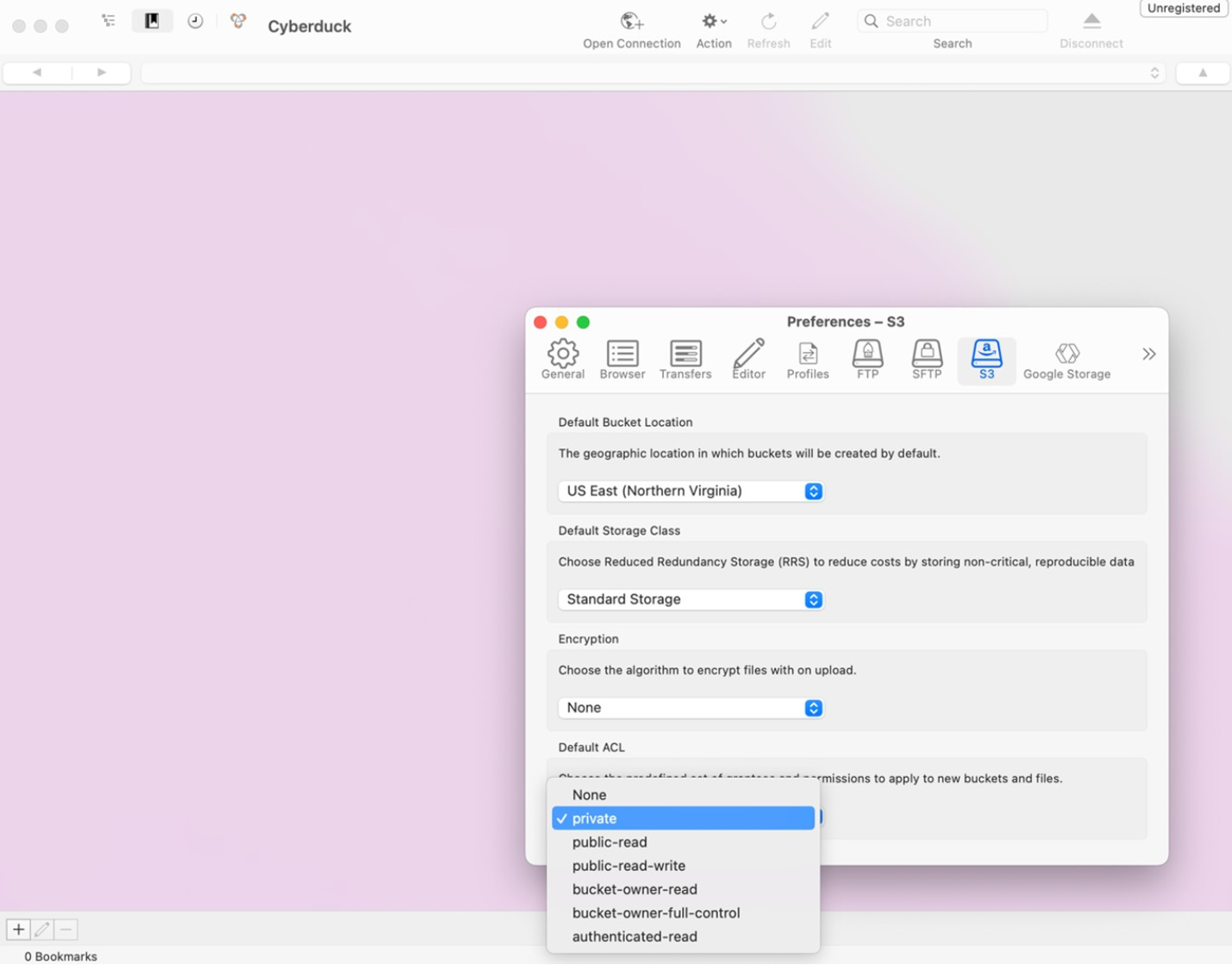Choose public-read ACL option
This screenshot has width=1232, height=965.
click(x=683, y=843)
